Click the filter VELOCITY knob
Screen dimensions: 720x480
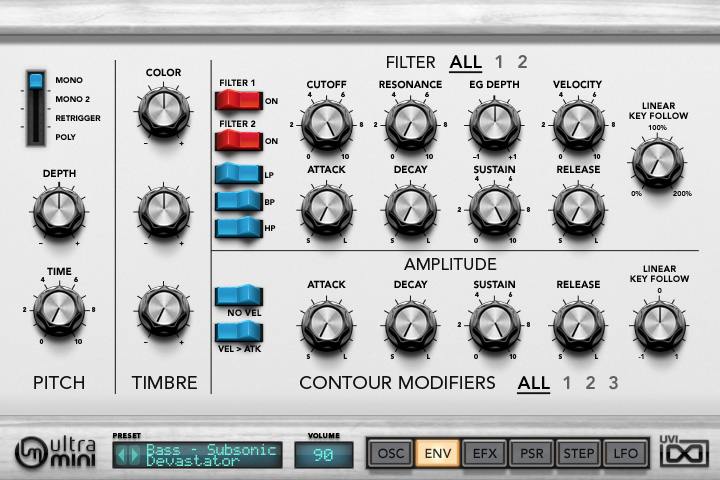(579, 124)
